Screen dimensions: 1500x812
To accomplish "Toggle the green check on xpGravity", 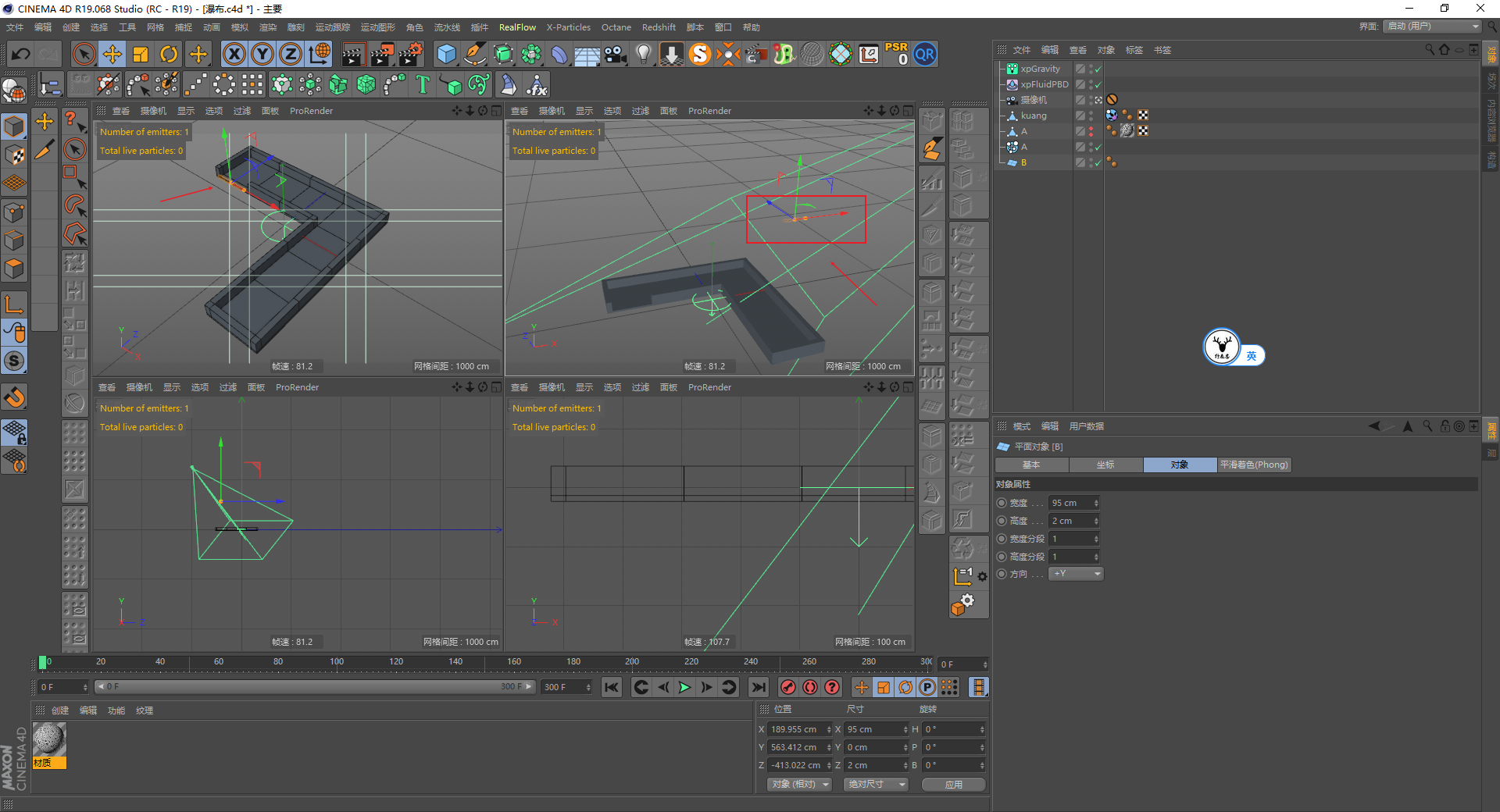I will pyautogui.click(x=1098, y=69).
